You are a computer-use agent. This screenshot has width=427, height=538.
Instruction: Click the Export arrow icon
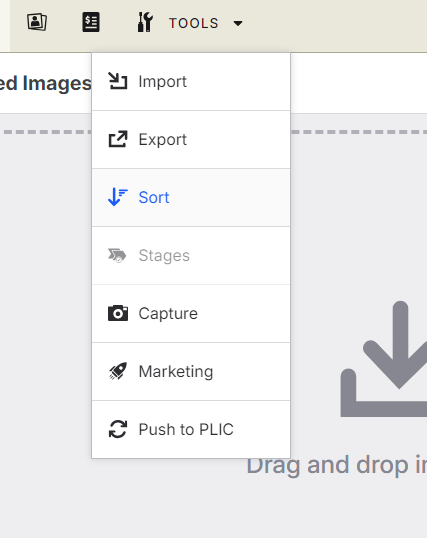coord(118,139)
